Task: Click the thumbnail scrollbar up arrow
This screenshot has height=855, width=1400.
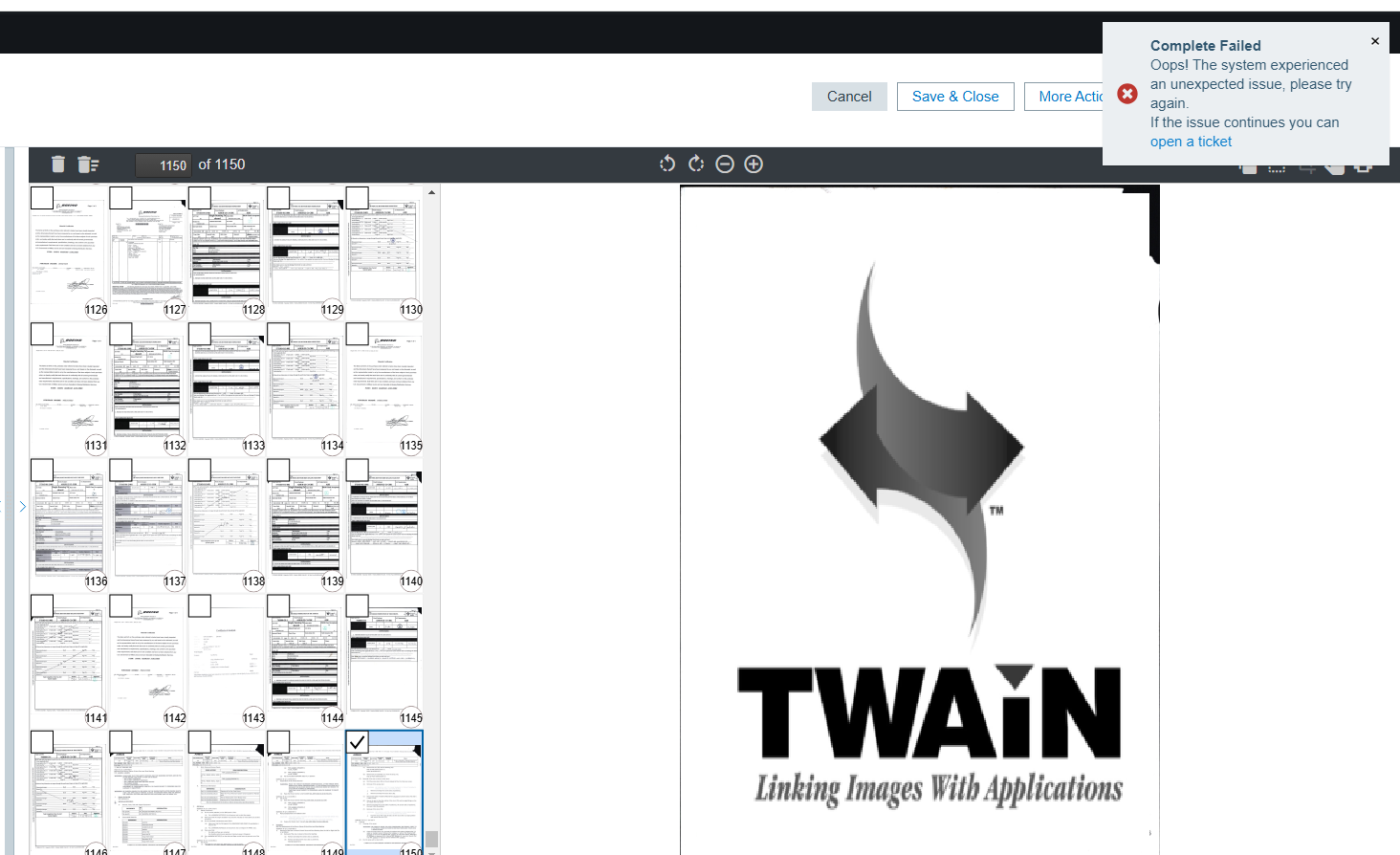Action: 432,192
